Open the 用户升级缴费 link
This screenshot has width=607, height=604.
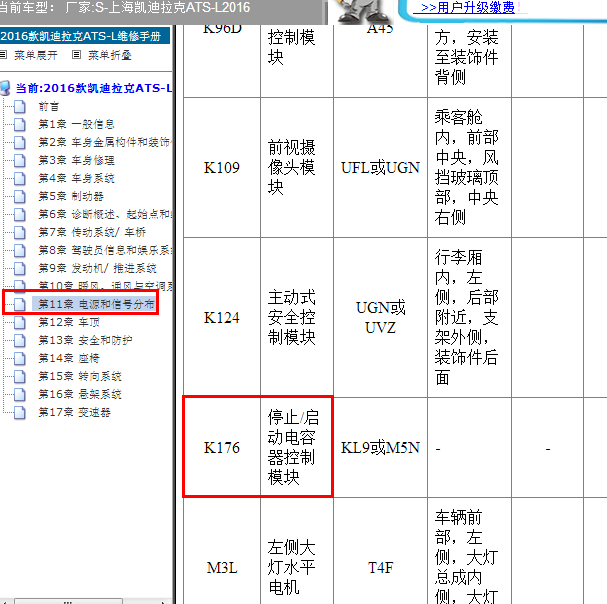click(467, 7)
